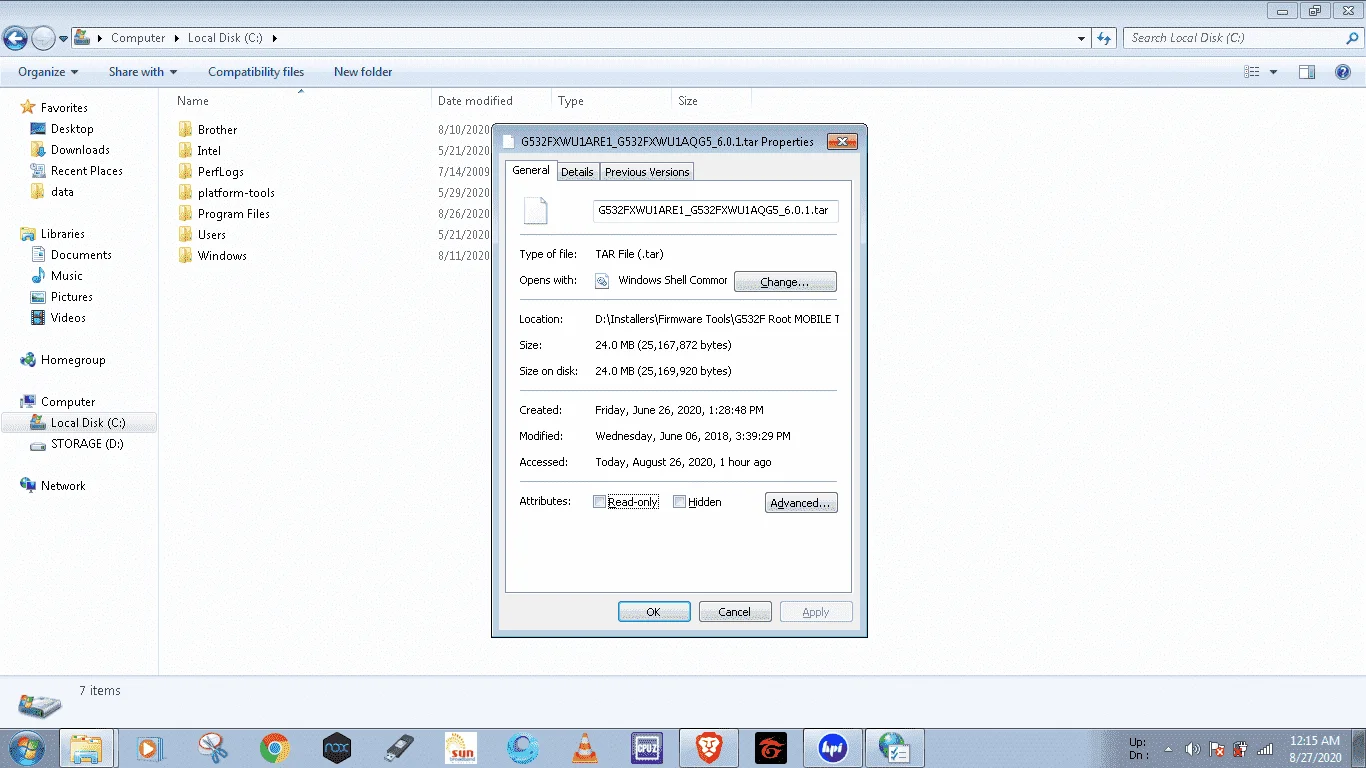Select Homegroup in navigation pane
Image resolution: width=1366 pixels, height=768 pixels.
coord(73,360)
